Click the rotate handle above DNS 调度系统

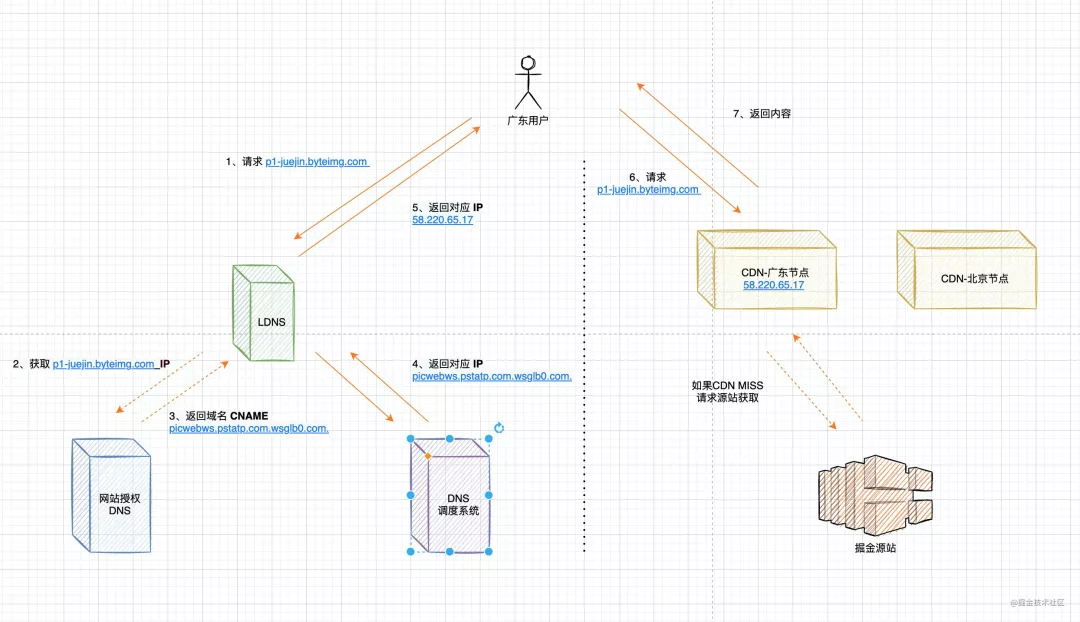coord(499,428)
